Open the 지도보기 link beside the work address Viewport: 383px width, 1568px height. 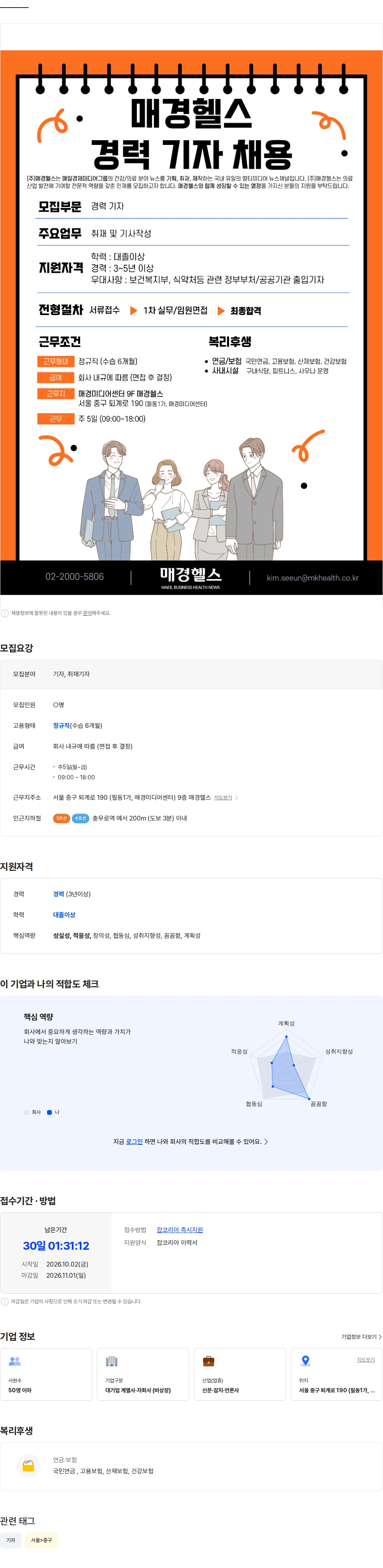click(223, 797)
